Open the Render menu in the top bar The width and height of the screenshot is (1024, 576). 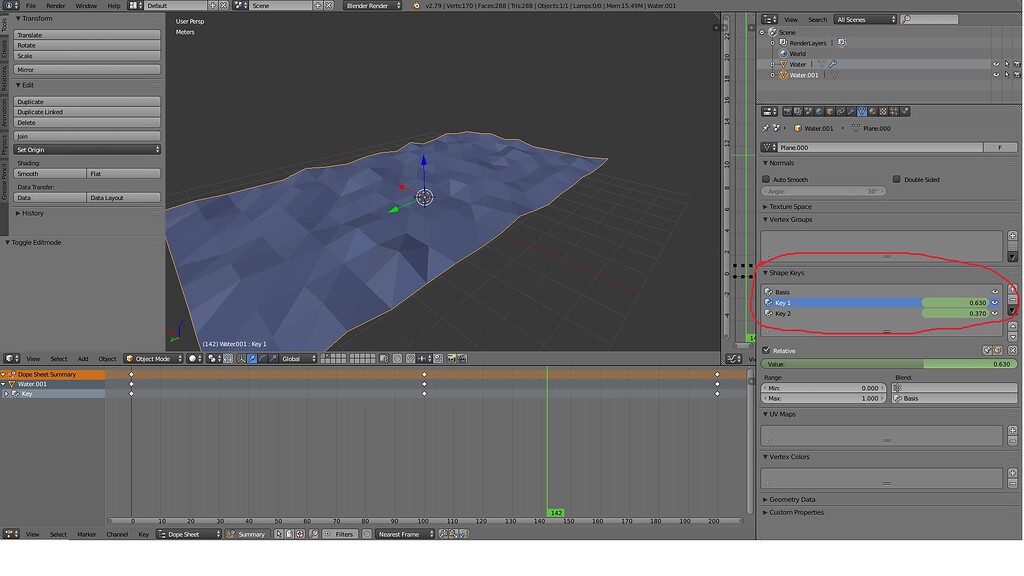tap(56, 5)
